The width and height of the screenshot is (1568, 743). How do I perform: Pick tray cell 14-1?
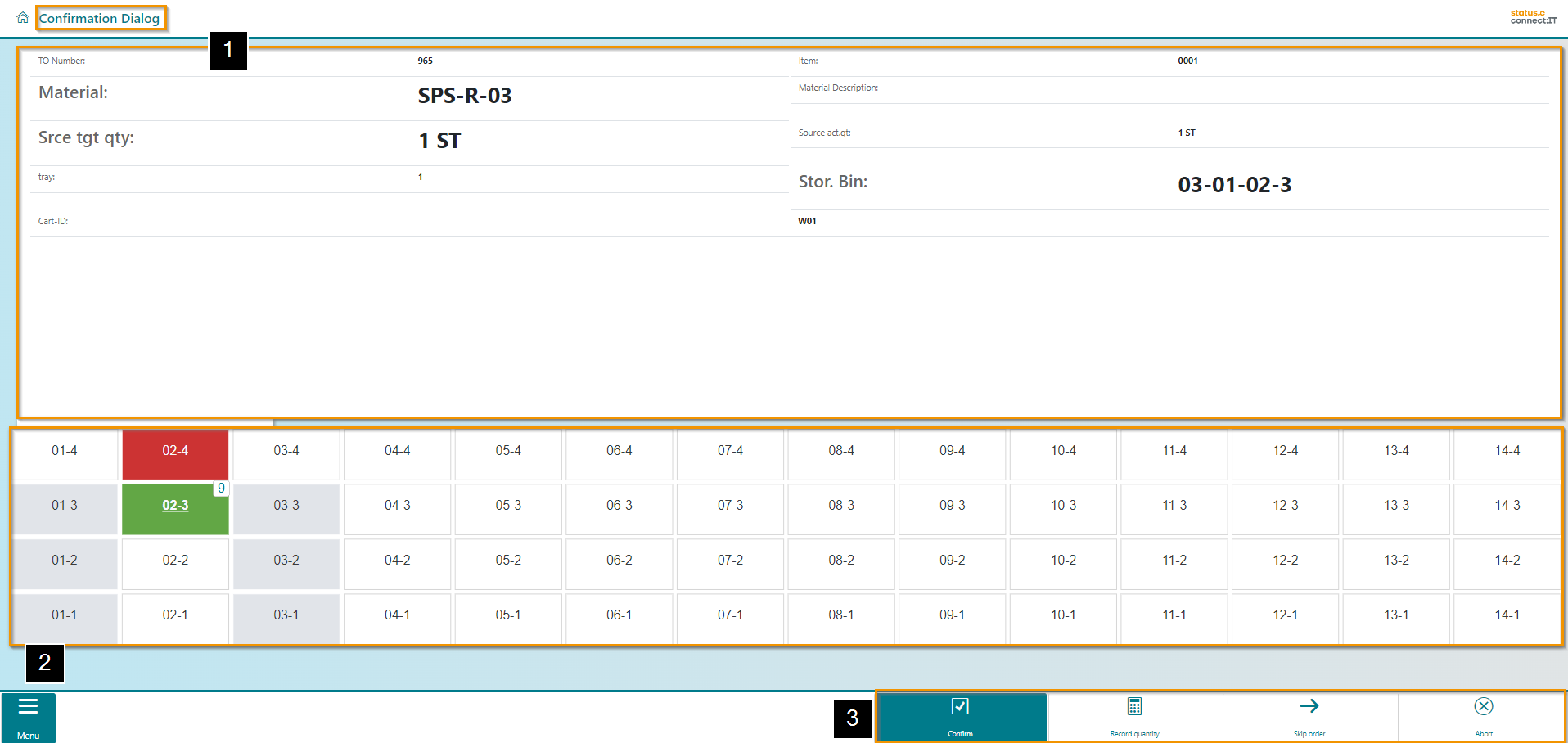[x=1507, y=615]
